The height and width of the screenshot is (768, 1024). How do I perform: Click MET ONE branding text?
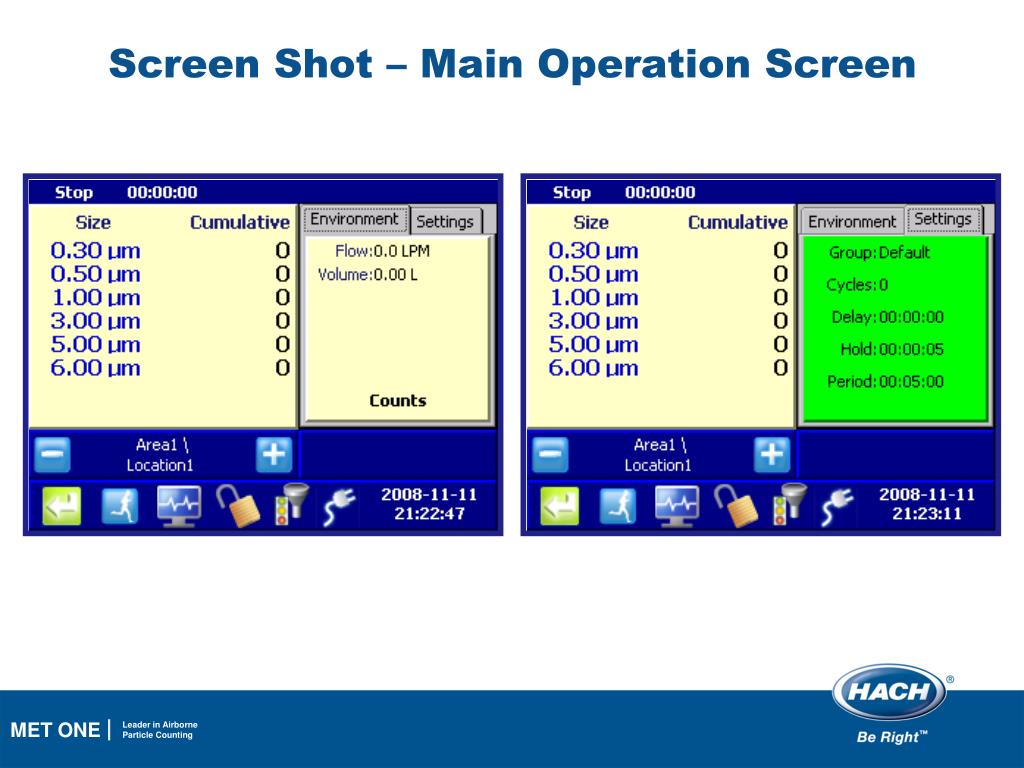tap(55, 730)
